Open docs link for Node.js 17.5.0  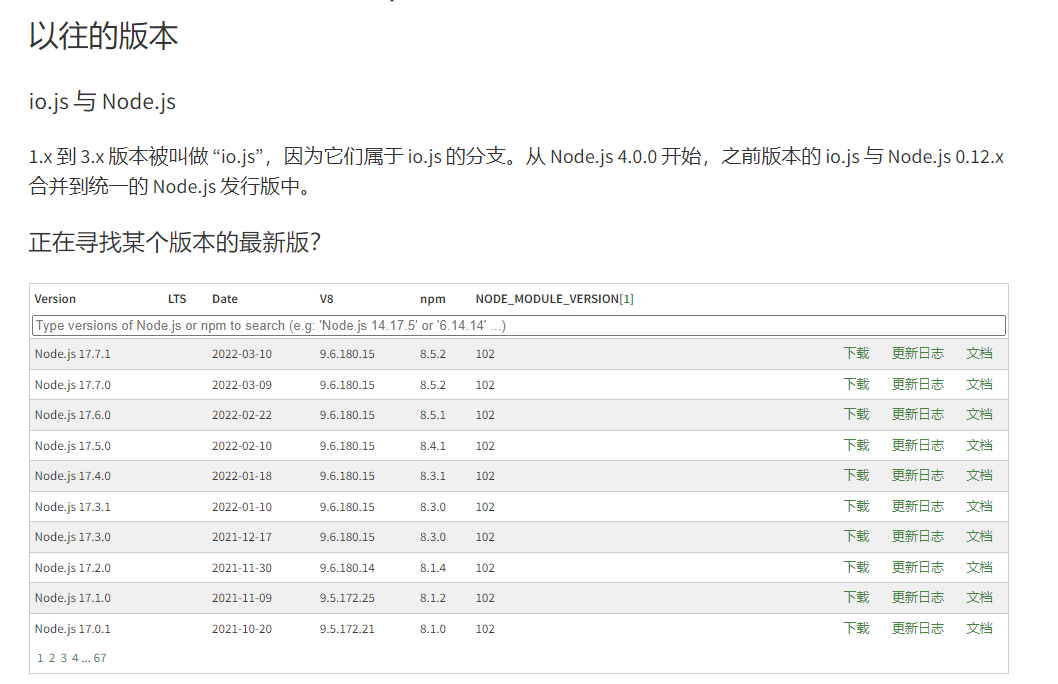pyautogui.click(x=979, y=446)
